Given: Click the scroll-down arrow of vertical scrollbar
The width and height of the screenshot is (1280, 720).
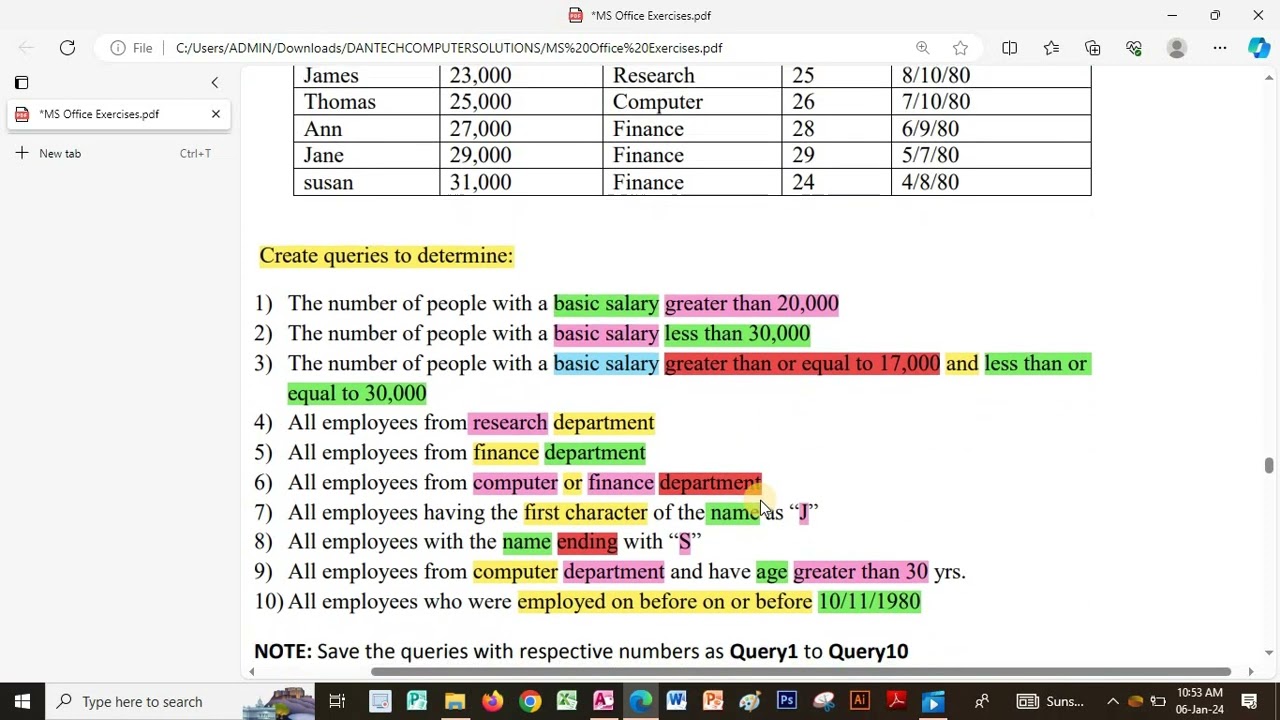Looking at the screenshot, I should pos(1269,652).
